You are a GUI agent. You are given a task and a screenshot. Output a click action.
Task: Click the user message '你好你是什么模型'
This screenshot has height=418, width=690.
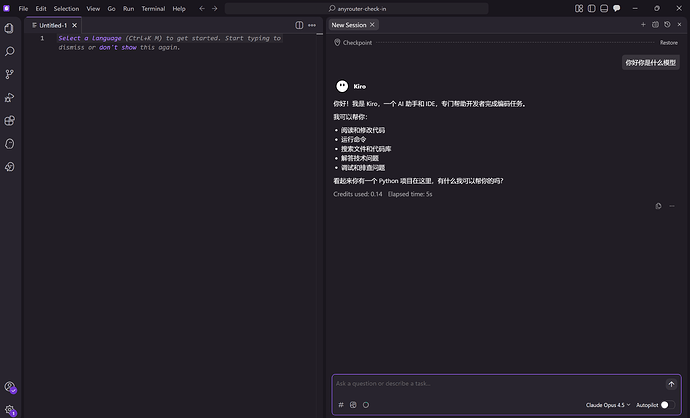tap(651, 62)
